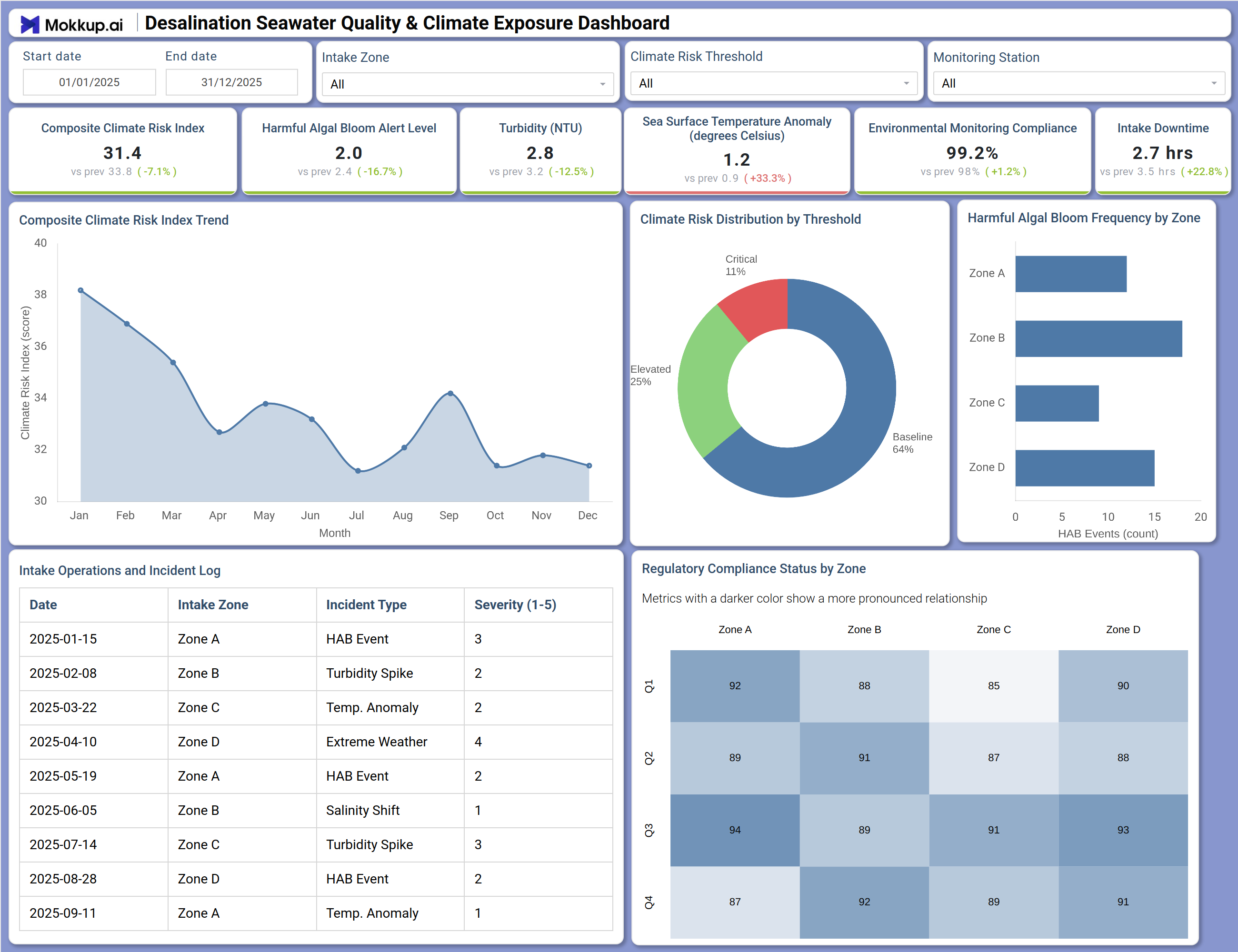Click the Regulatory Compliance Status by Zone title
The image size is (1238, 952).
[x=753, y=568]
